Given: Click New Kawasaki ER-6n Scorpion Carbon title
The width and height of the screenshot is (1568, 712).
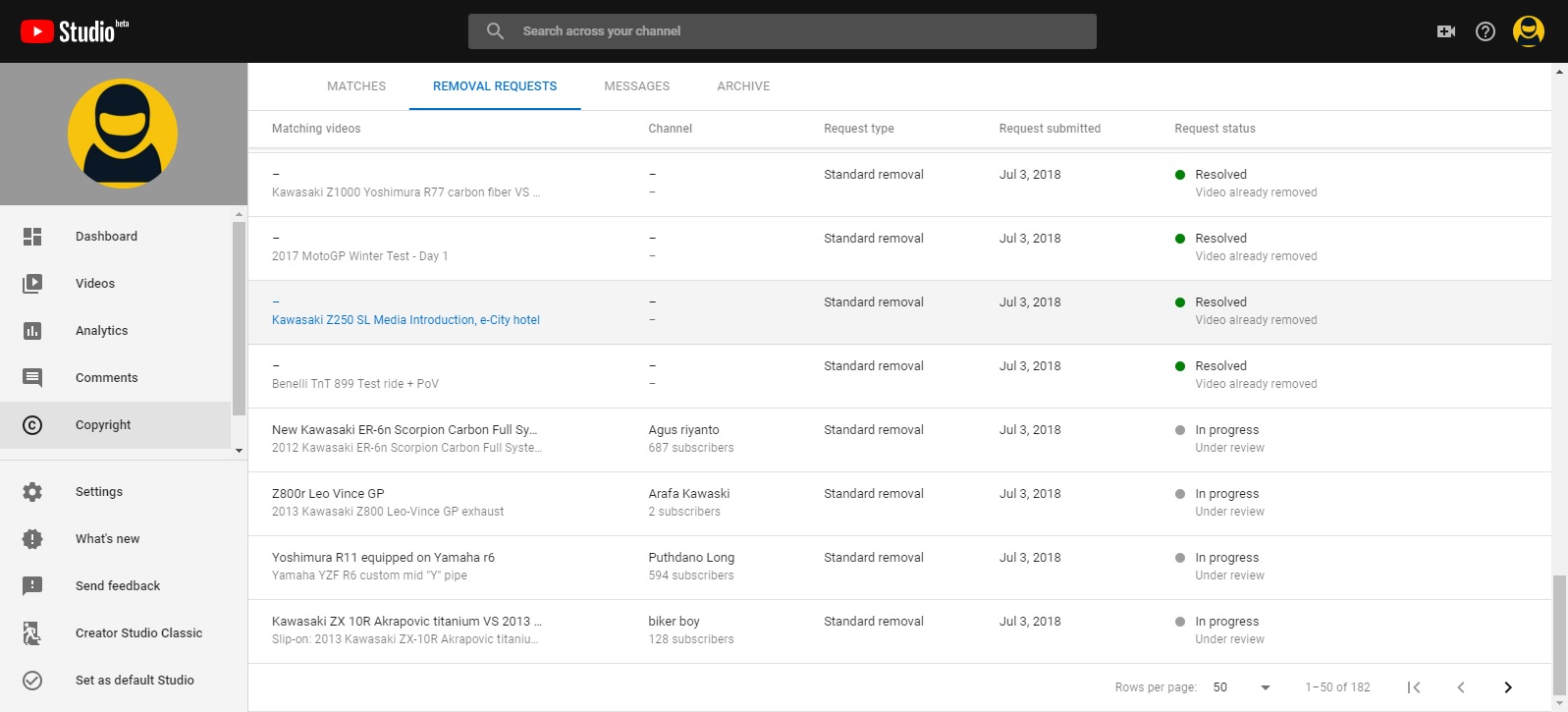Looking at the screenshot, I should [x=405, y=430].
